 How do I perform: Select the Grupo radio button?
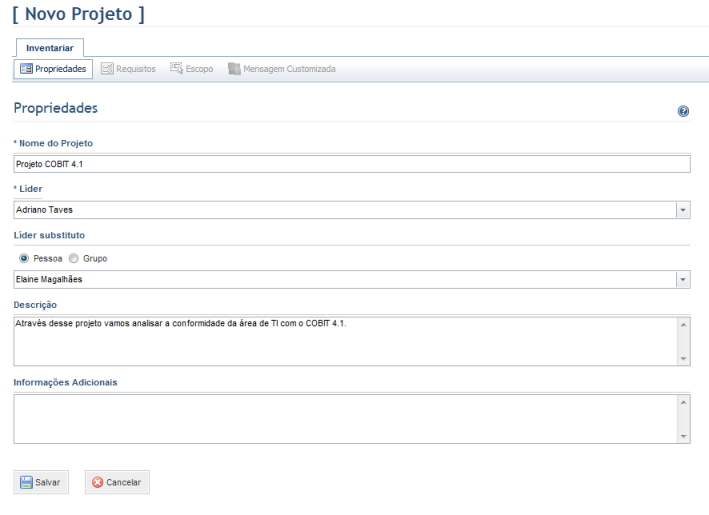click(74, 258)
